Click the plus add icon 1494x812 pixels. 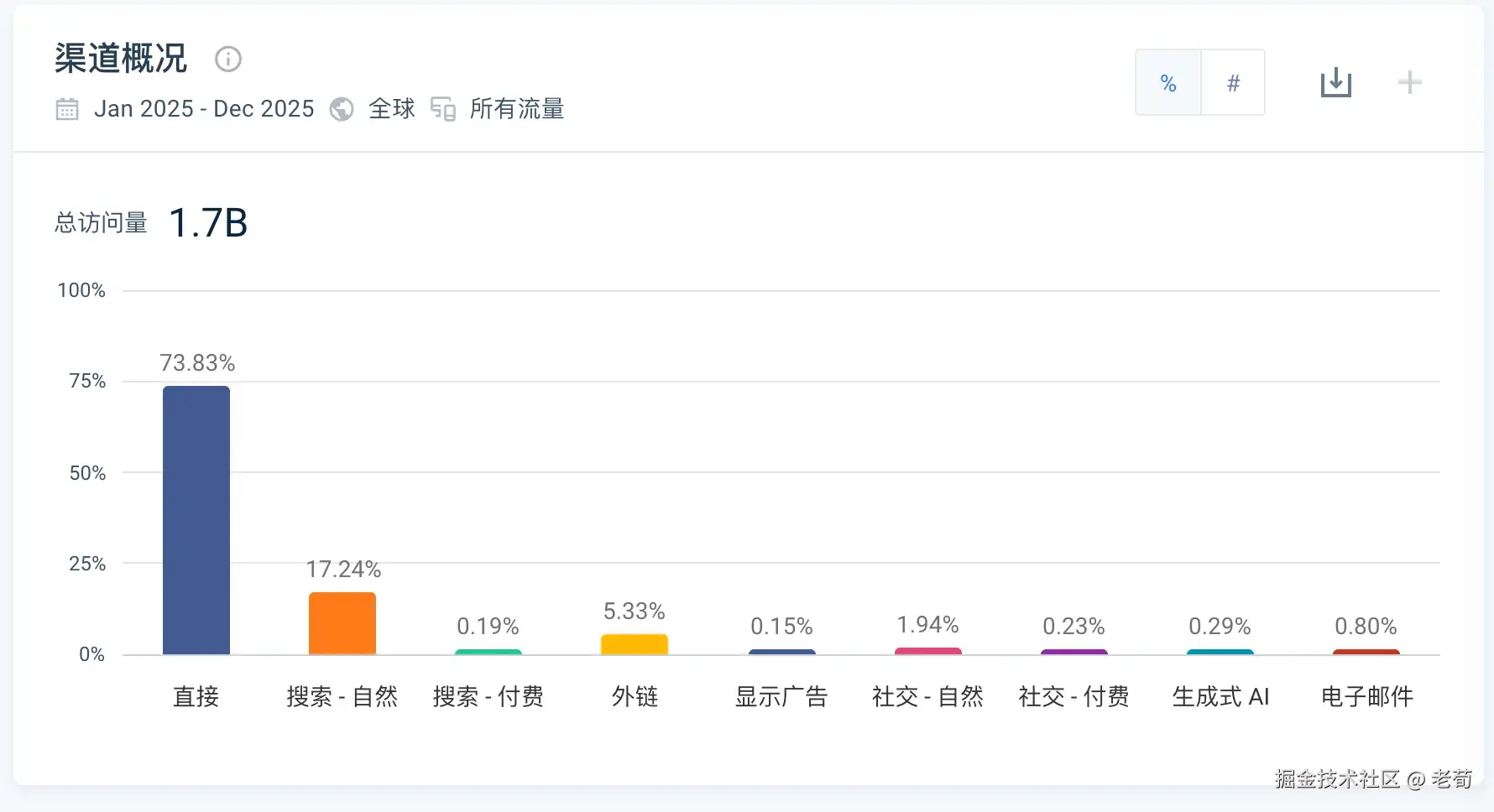tap(1409, 82)
